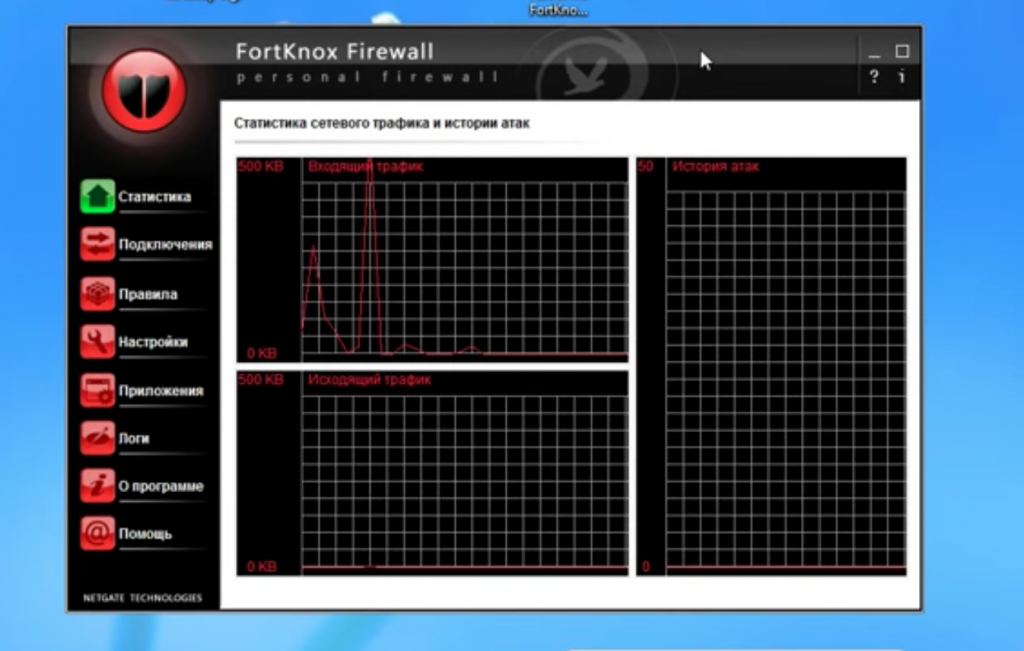Click the info 'i' icon in title bar

tap(902, 76)
